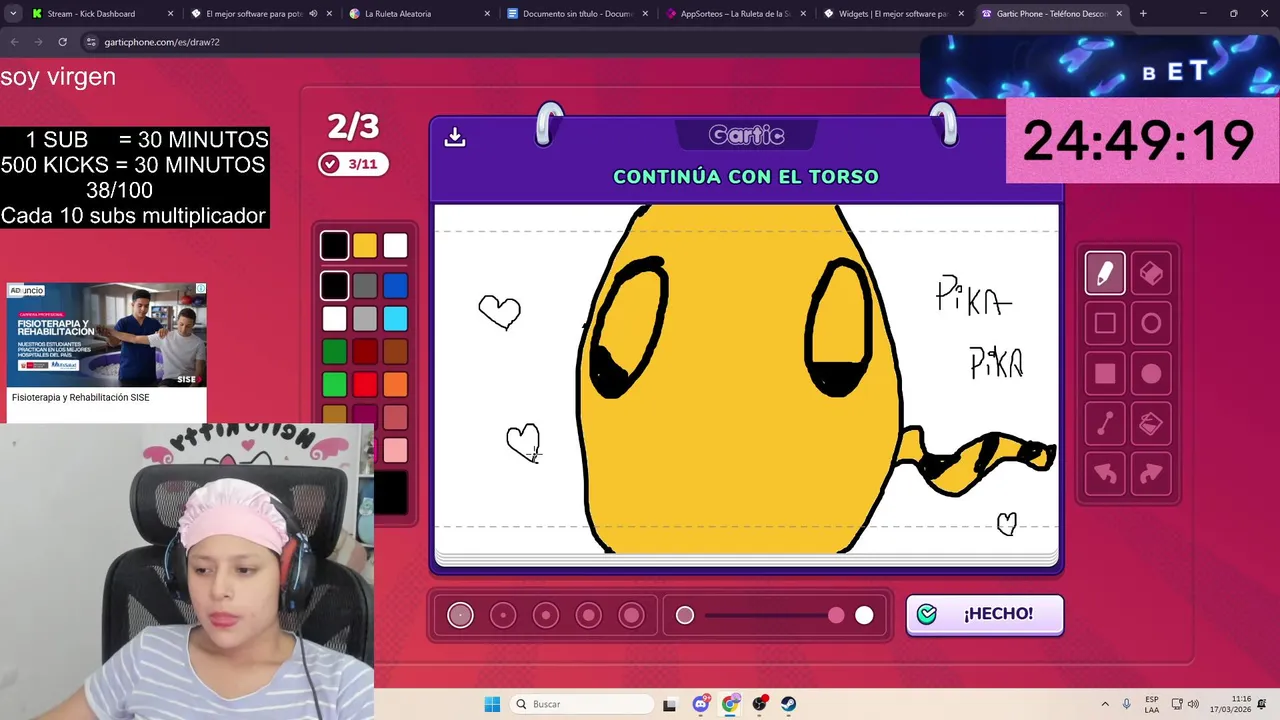Image resolution: width=1280 pixels, height=720 pixels.
Task: Choose the empty rectangle shape tool
Action: point(1105,323)
